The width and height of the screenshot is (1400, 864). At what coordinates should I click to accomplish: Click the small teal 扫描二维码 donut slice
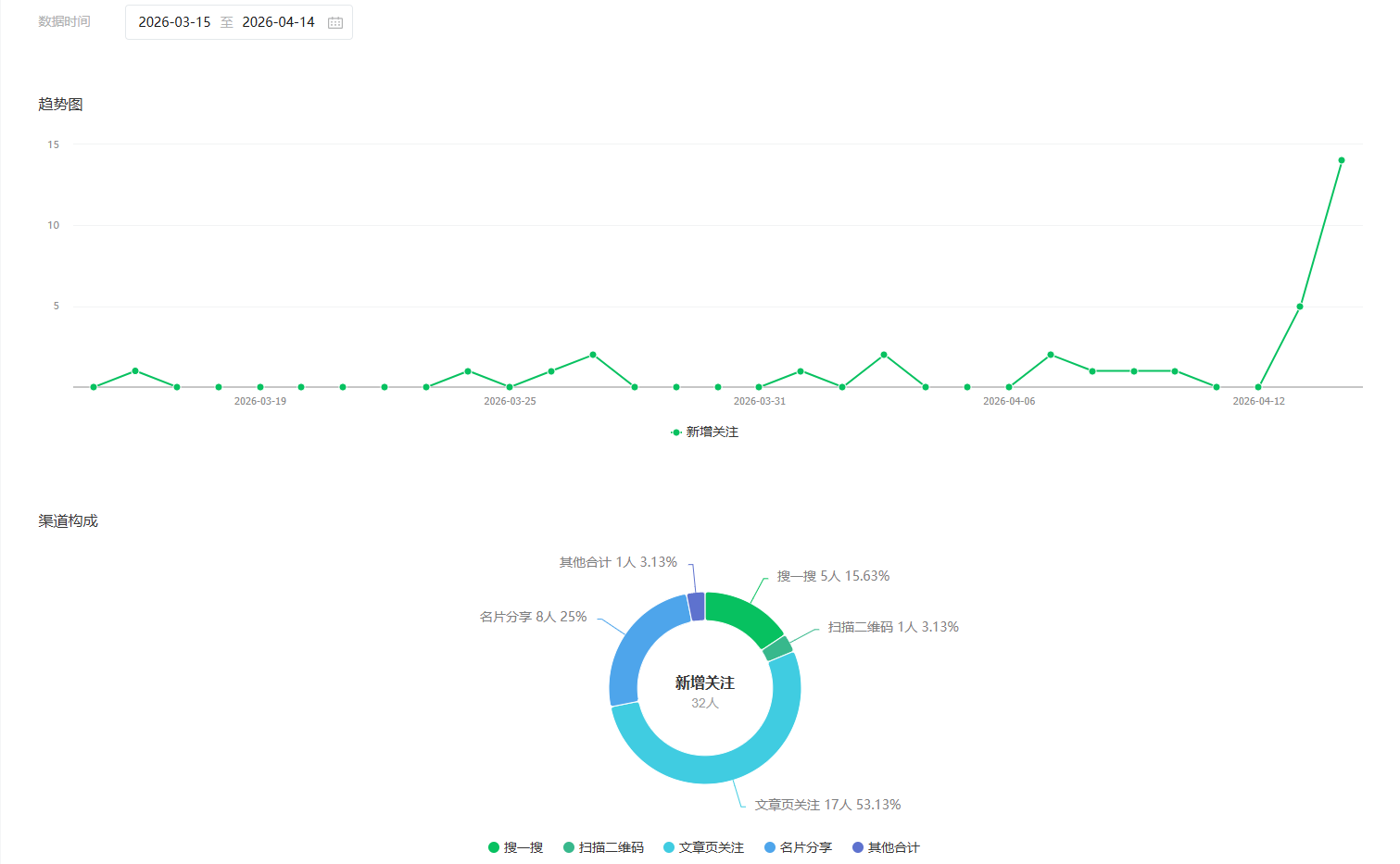(x=777, y=648)
